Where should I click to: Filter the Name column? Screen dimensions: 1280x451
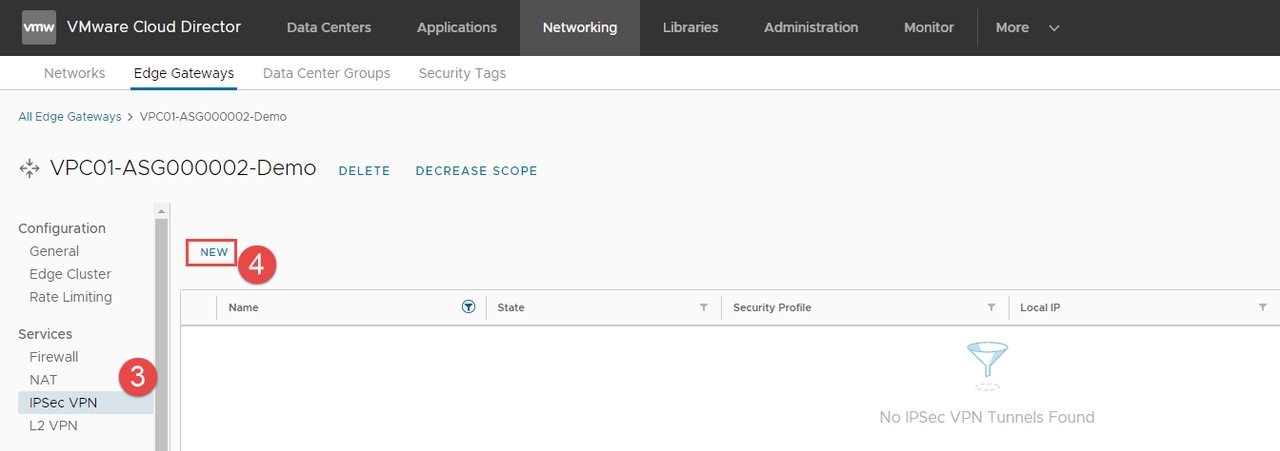pos(468,307)
